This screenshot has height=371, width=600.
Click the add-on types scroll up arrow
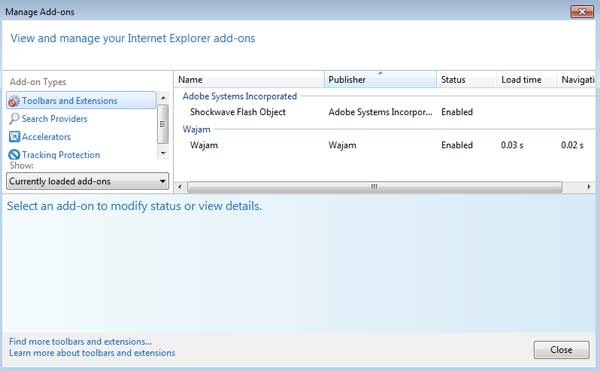pos(163,98)
